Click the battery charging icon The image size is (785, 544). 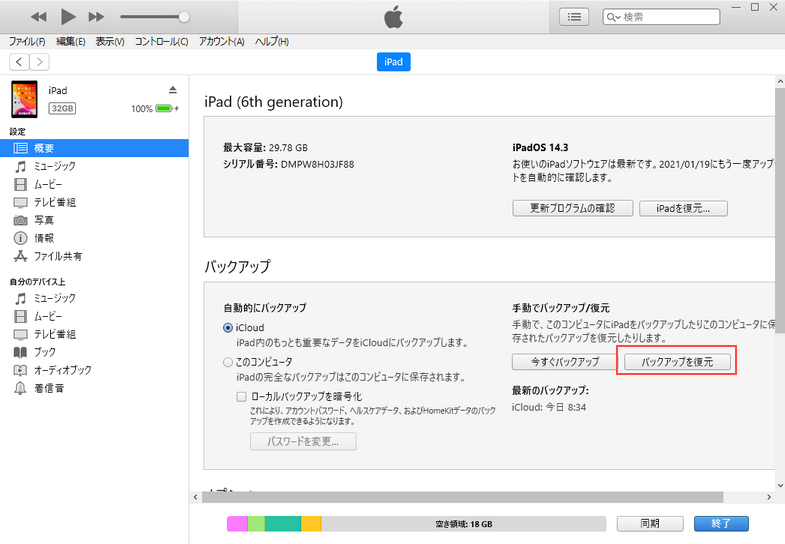167,108
